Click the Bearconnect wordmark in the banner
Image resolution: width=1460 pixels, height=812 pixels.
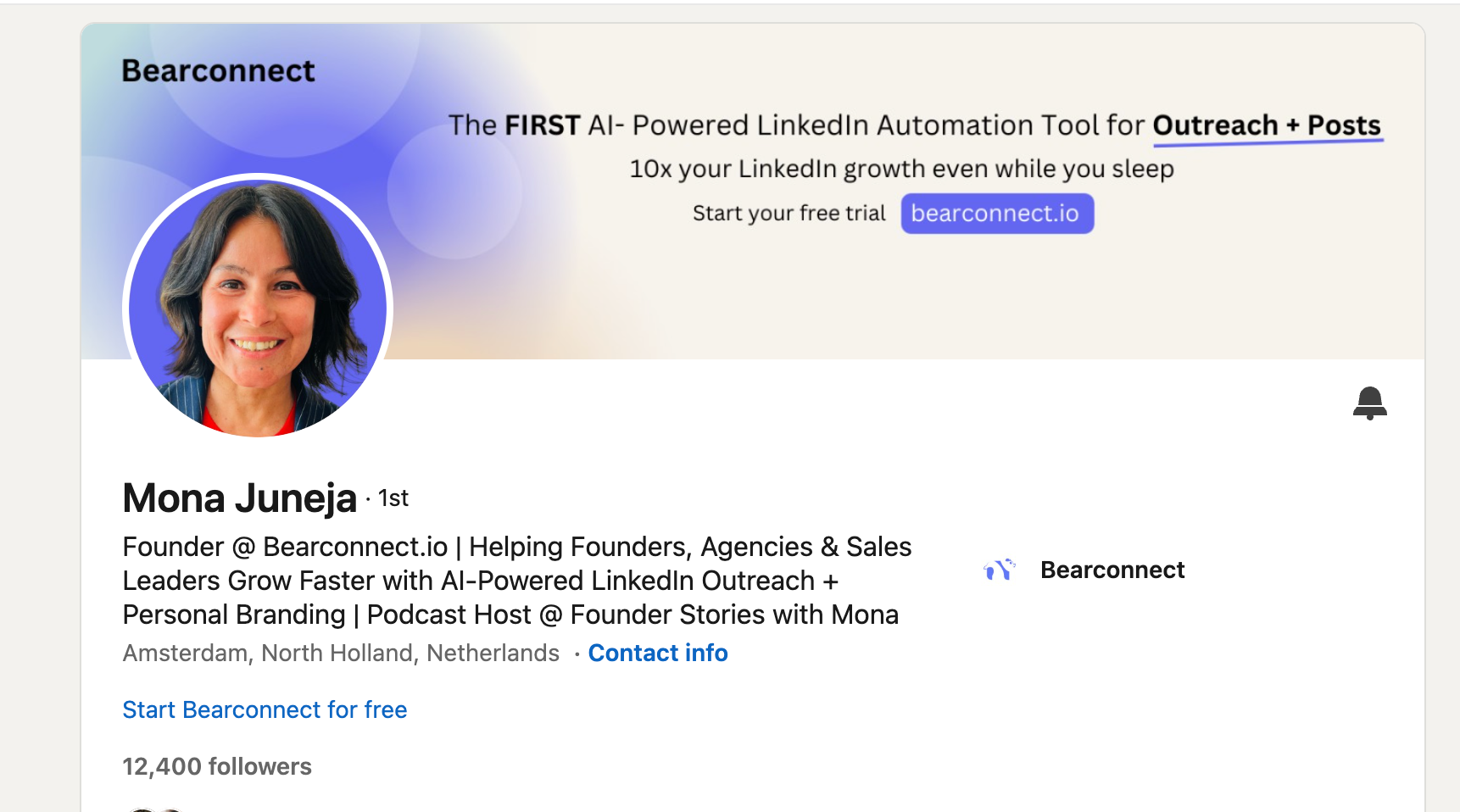click(x=218, y=71)
